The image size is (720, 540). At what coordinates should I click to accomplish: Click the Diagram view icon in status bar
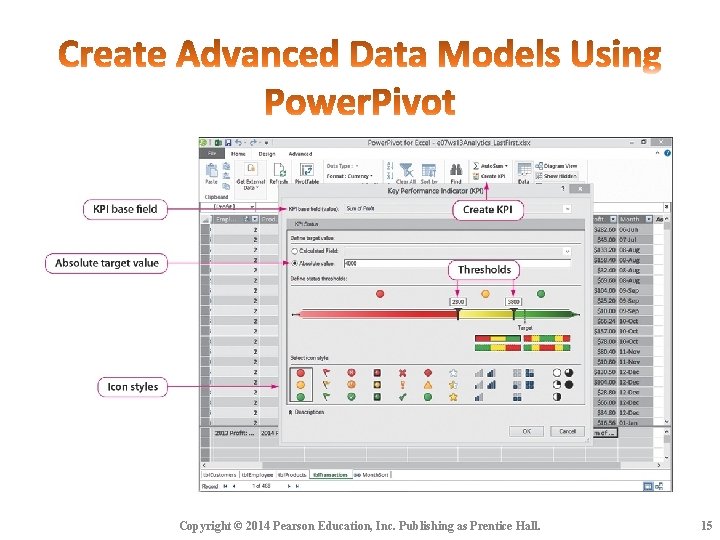point(659,486)
